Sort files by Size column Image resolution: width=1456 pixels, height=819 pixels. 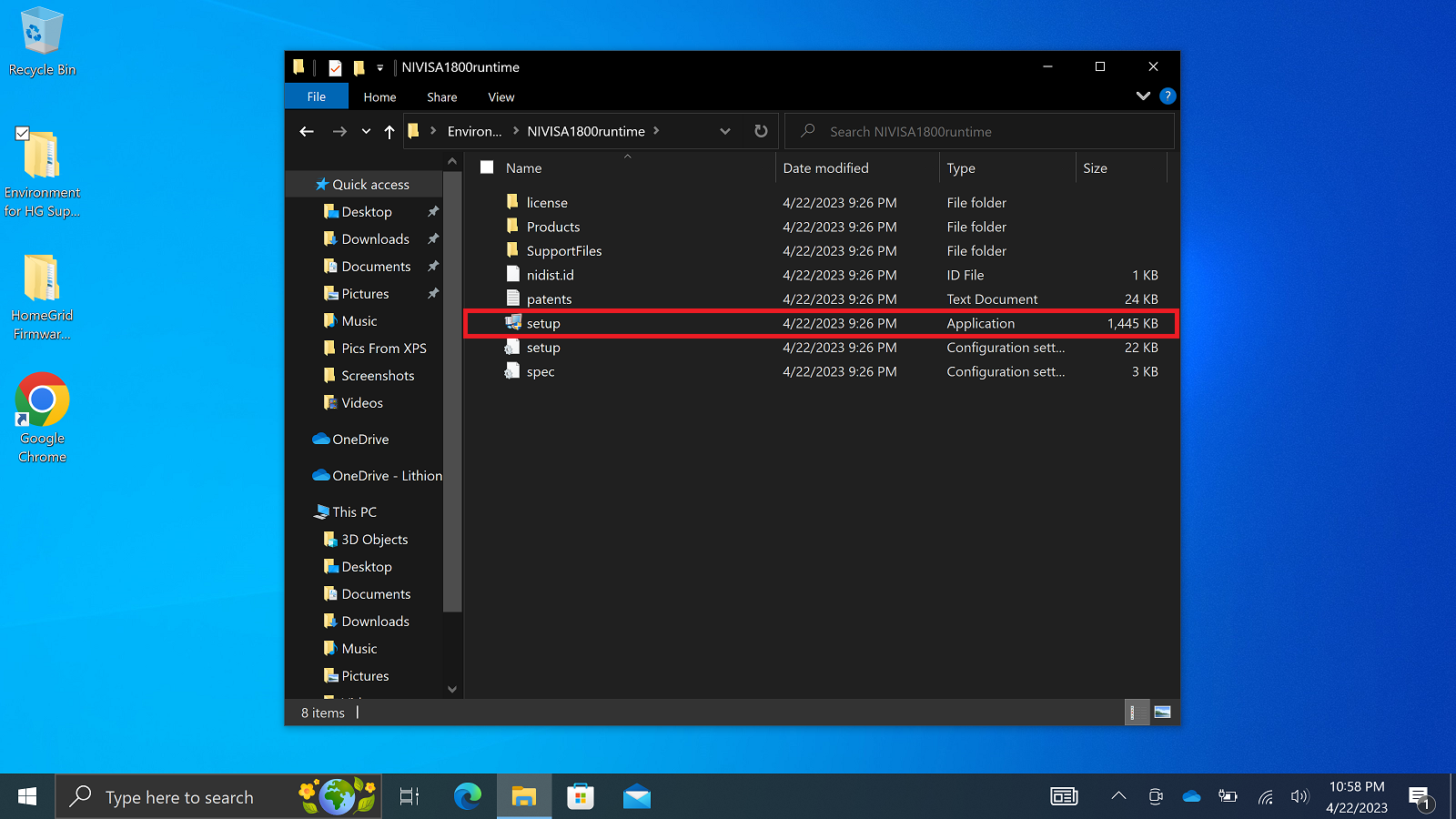[1096, 168]
